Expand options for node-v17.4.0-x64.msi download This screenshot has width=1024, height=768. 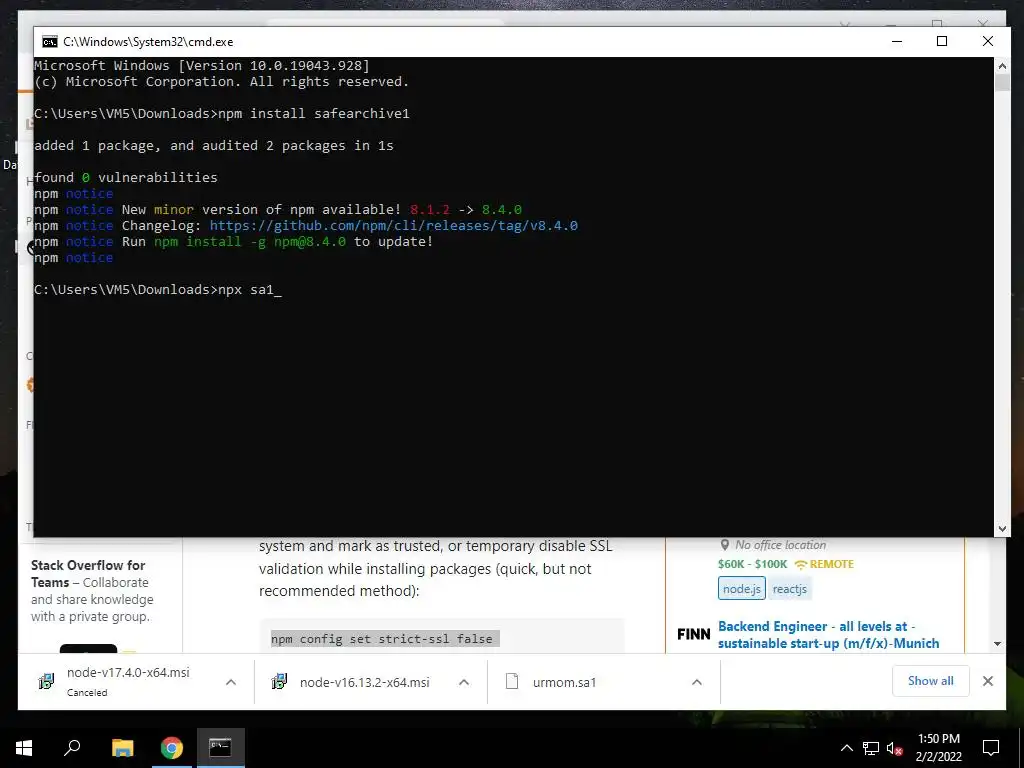click(x=231, y=682)
